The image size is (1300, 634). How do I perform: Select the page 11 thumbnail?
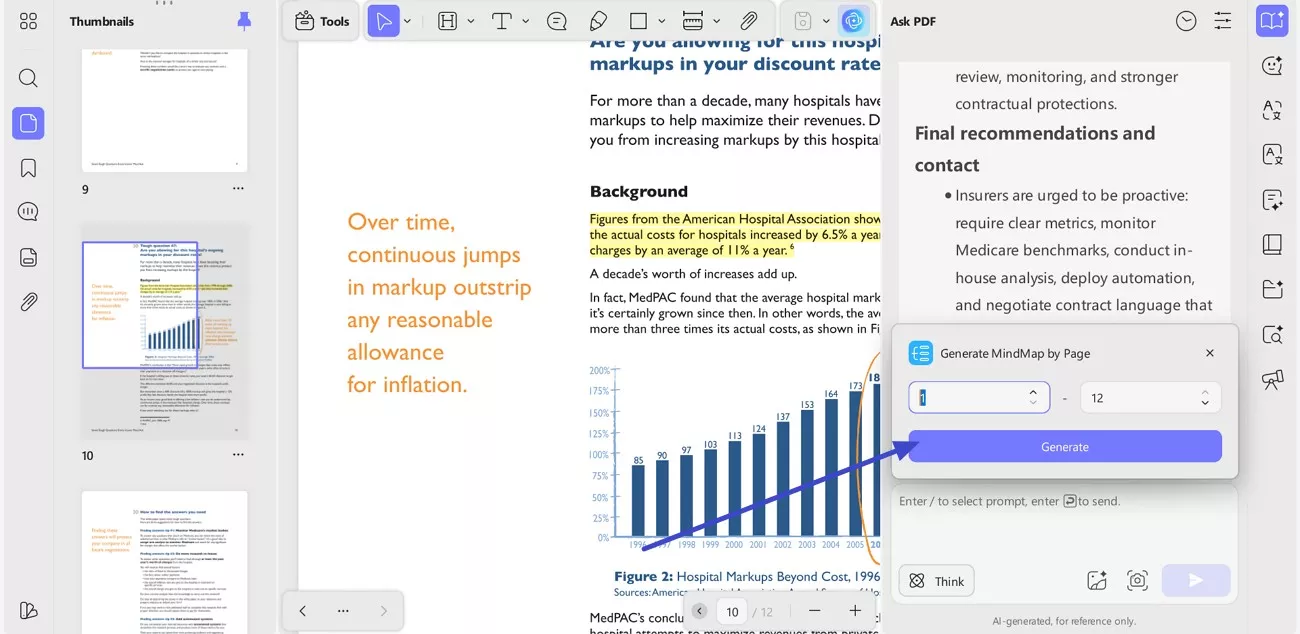[x=165, y=562]
